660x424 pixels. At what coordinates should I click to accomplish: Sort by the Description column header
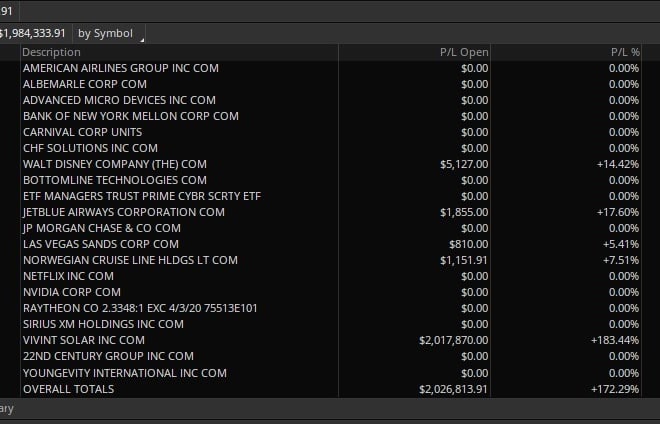point(51,52)
